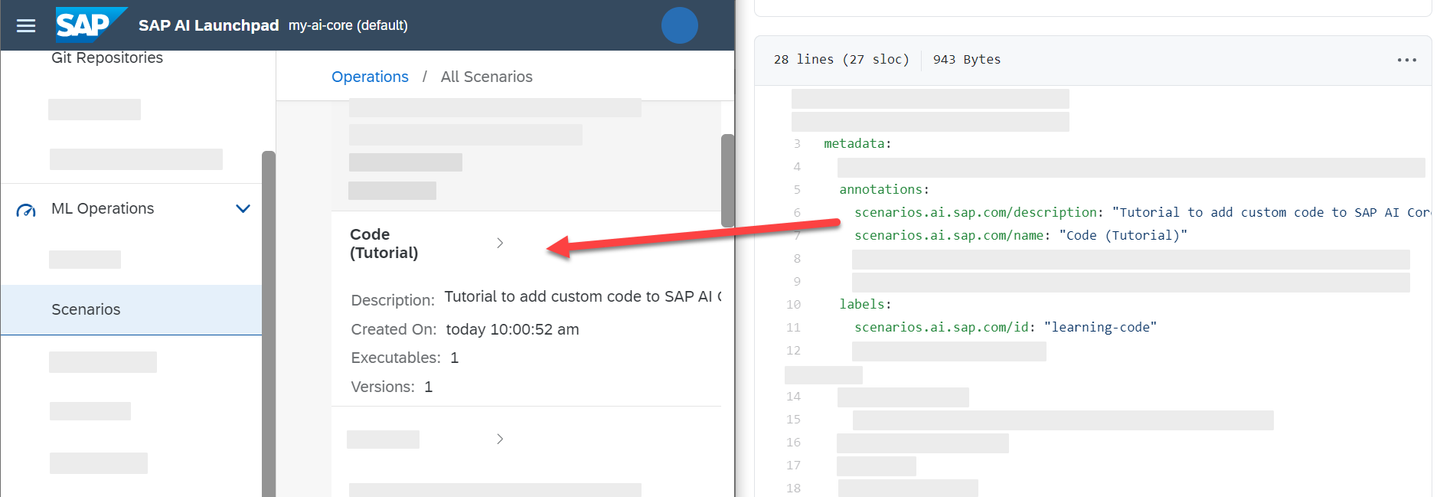The width and height of the screenshot is (1440, 497).
Task: Click the sidebar vertical scrollbar
Action: coord(268,323)
